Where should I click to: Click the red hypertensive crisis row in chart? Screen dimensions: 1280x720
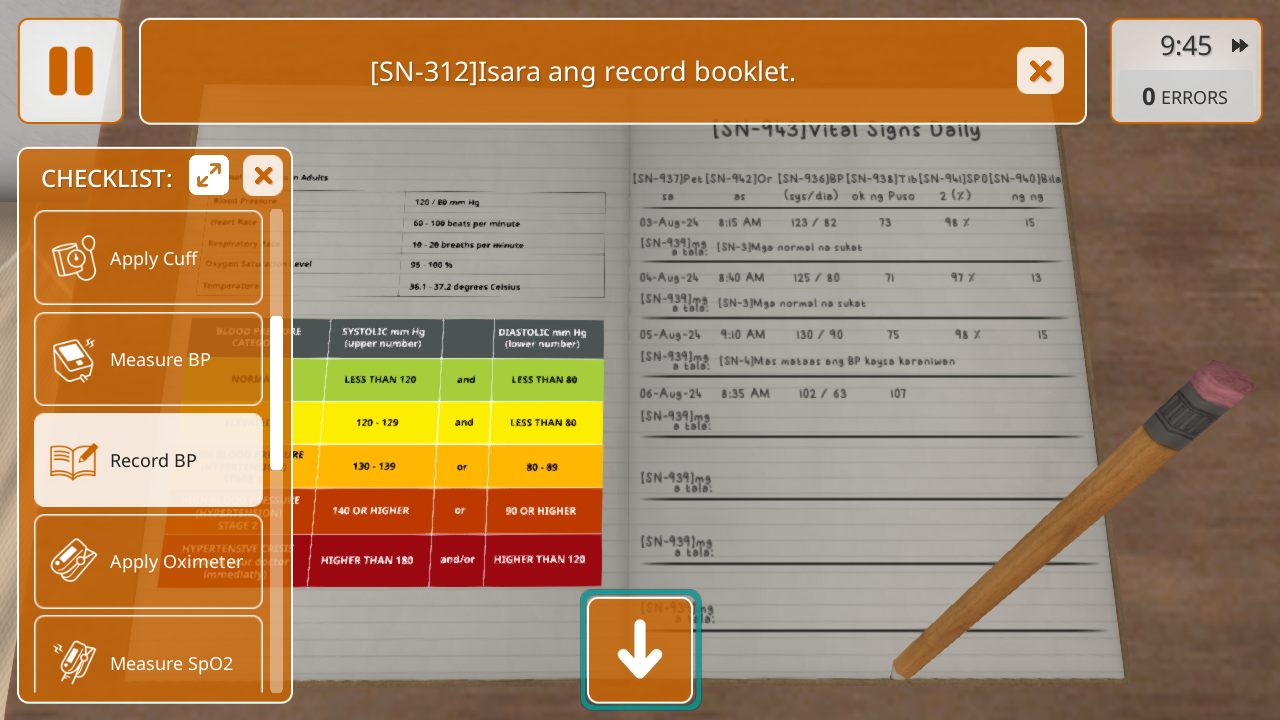[x=450, y=560]
